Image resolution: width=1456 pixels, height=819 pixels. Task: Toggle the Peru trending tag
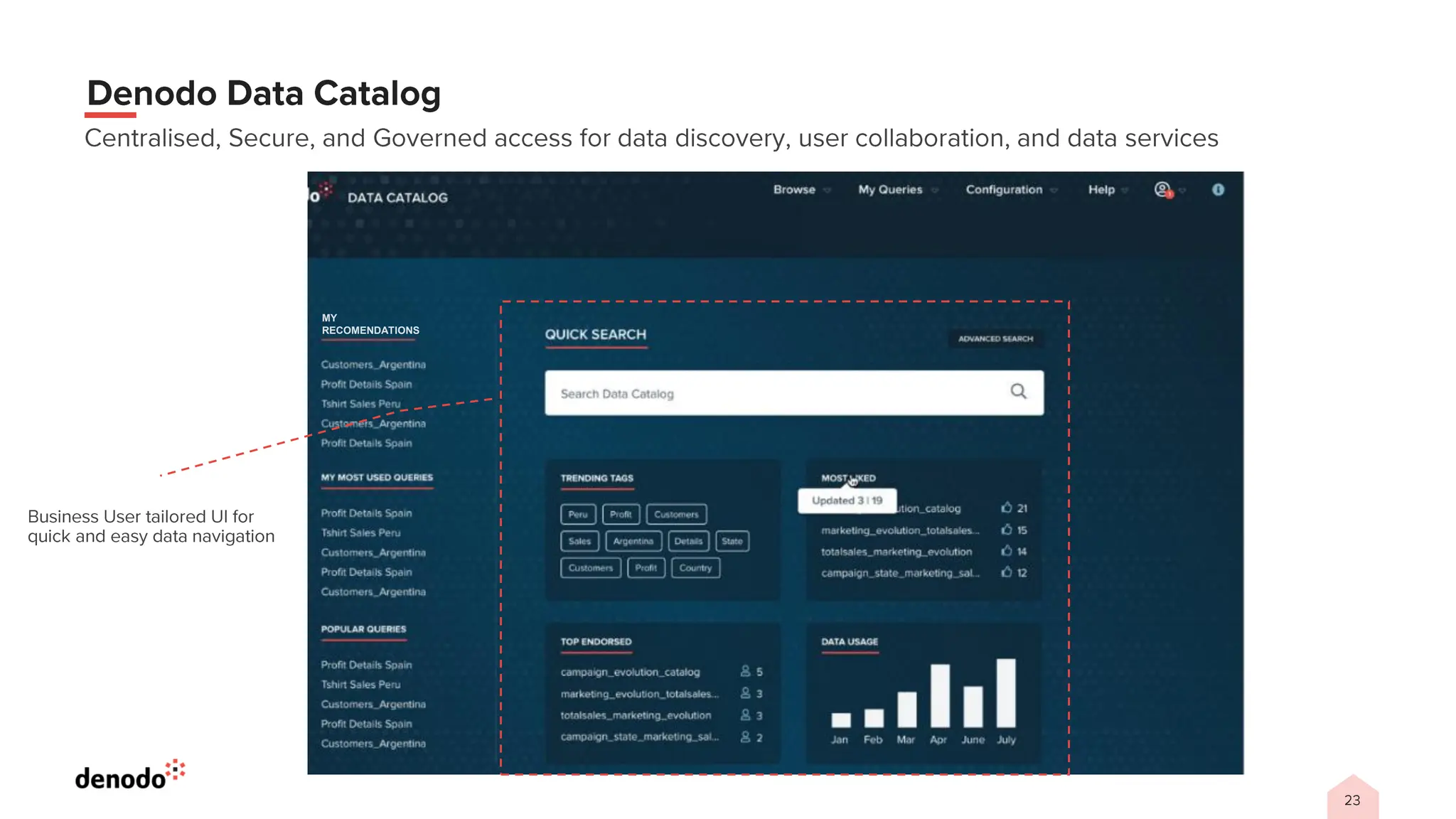pos(578,514)
